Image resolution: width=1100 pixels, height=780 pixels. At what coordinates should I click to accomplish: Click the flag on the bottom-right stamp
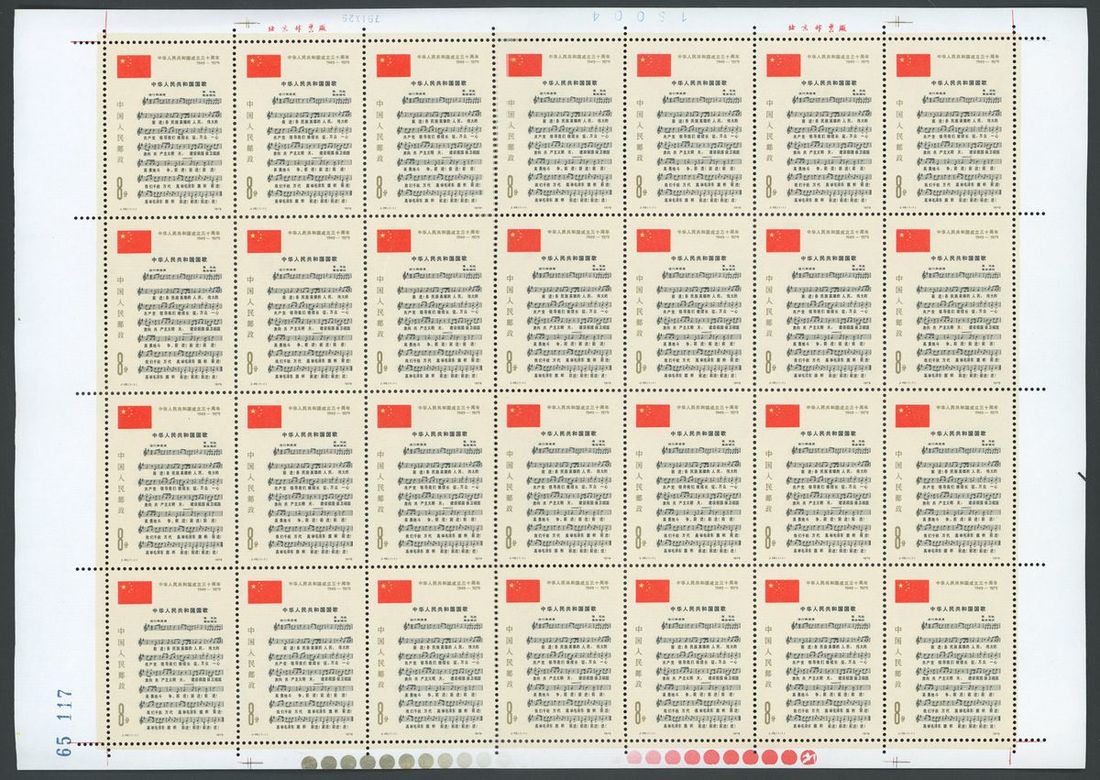pyautogui.click(x=912, y=591)
